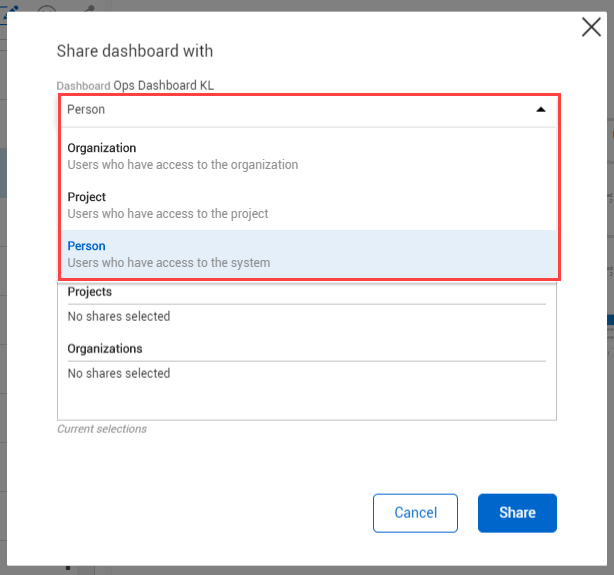The width and height of the screenshot is (614, 575).
Task: Click the blue Share button
Action: [517, 513]
